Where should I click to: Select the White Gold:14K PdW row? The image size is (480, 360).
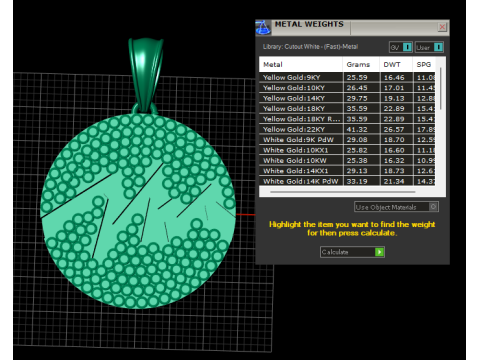point(347,181)
